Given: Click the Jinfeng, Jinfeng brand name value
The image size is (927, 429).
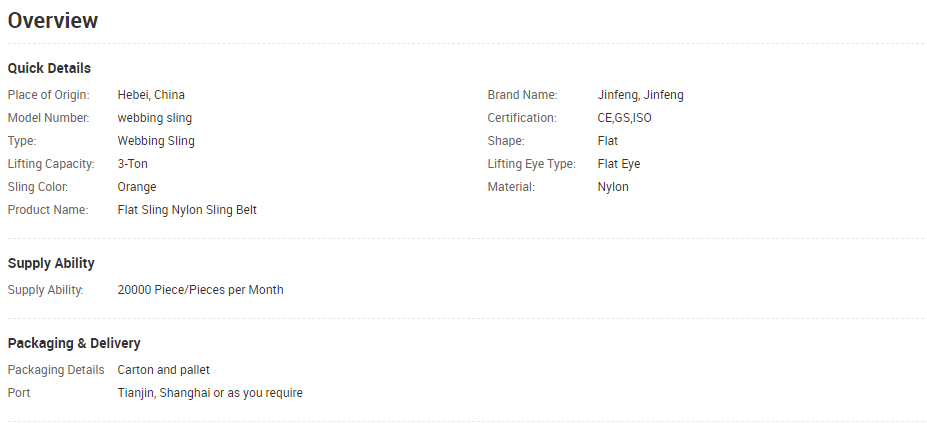Looking at the screenshot, I should coord(640,95).
